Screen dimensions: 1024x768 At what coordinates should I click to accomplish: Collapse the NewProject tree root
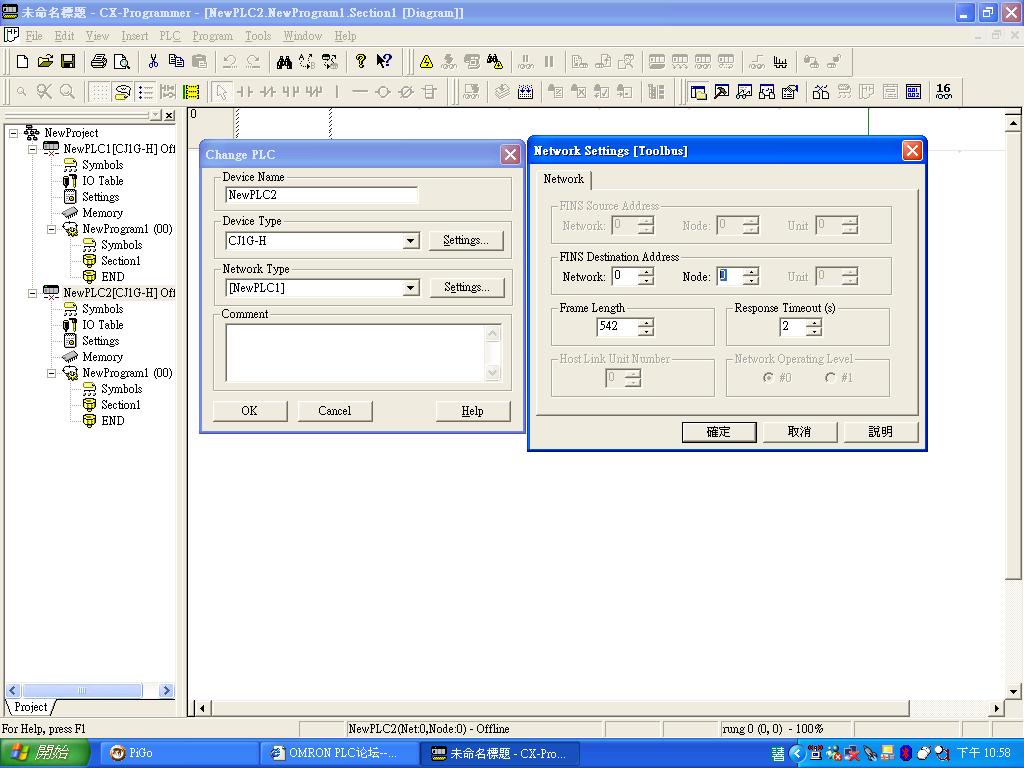pyautogui.click(x=13, y=133)
